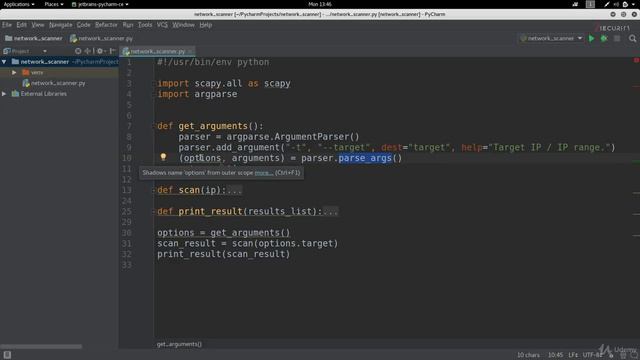Click the 'more...' link in tooltip

(264, 173)
